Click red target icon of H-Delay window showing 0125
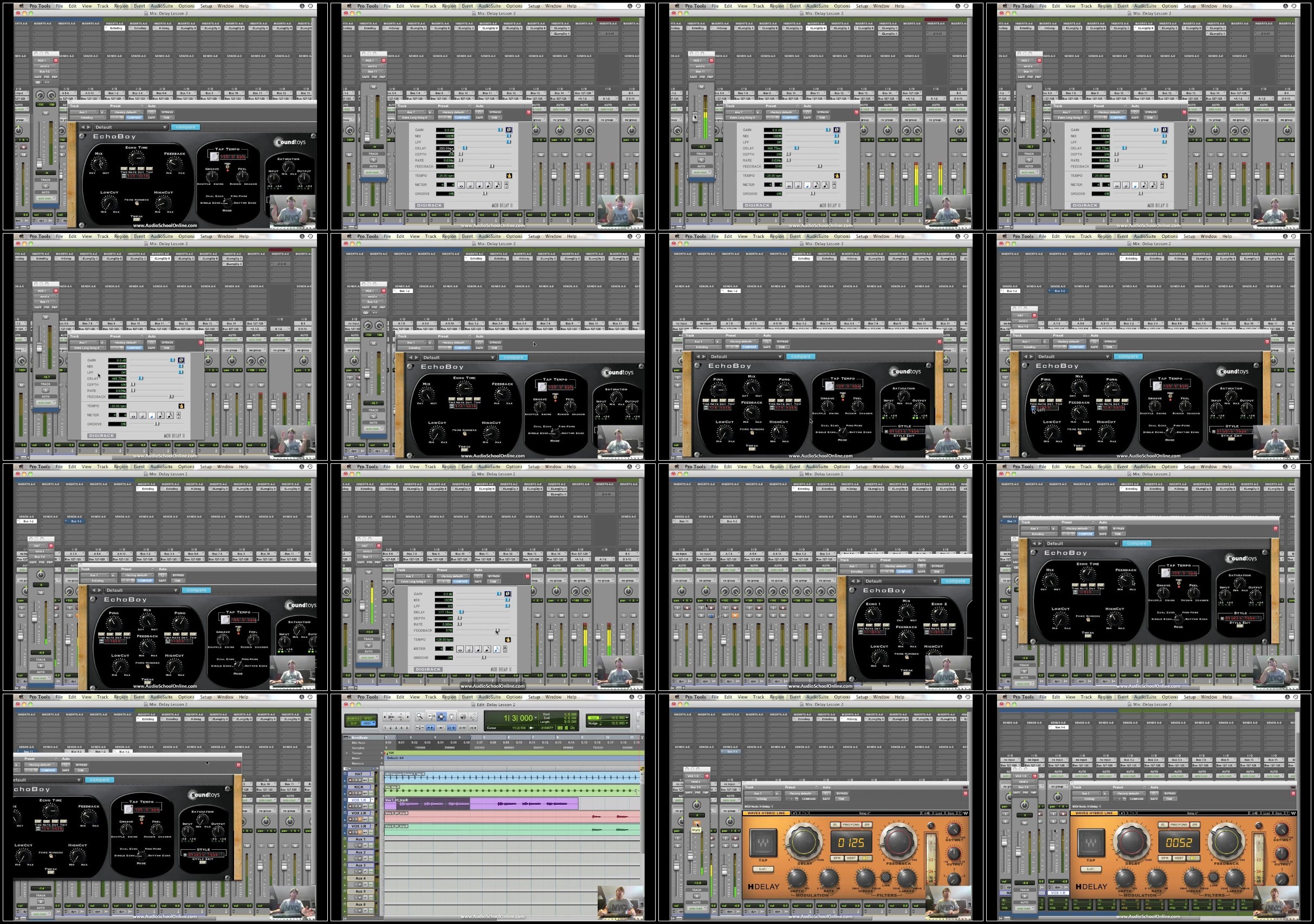This screenshot has height=924, width=1314. coord(966,794)
